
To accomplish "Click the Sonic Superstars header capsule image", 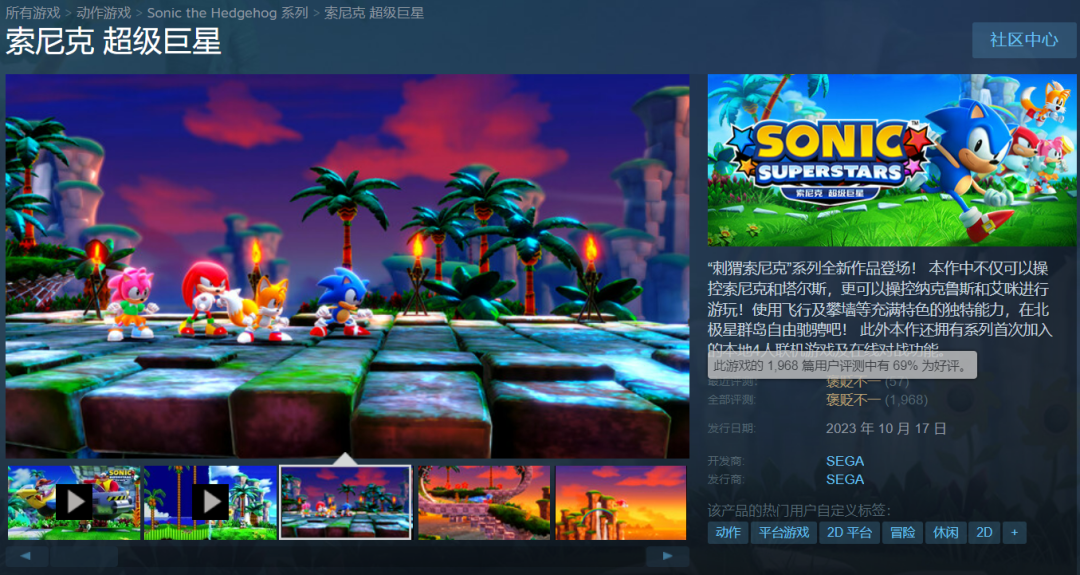I will tap(892, 160).
